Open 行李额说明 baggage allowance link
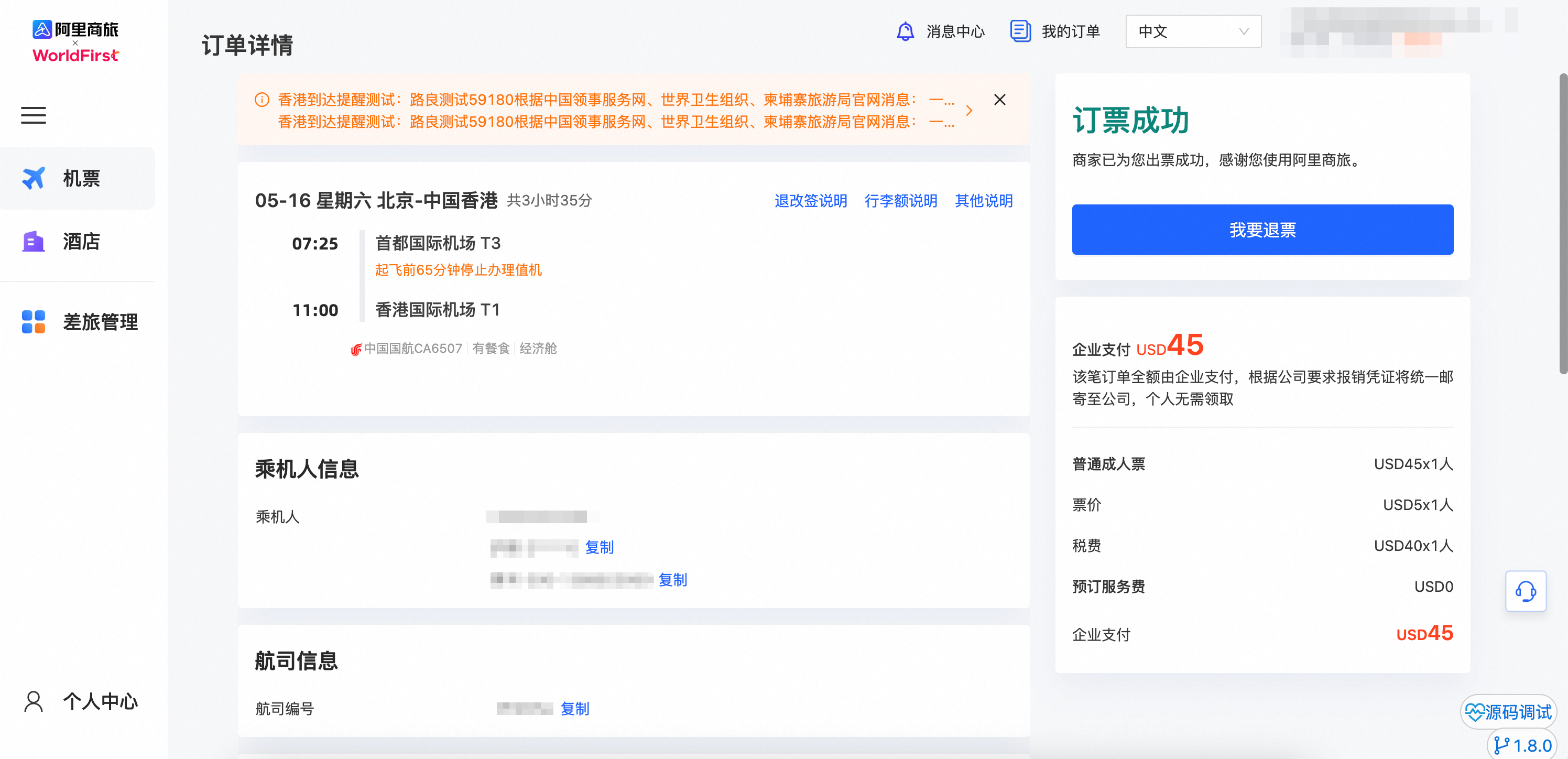The height and width of the screenshot is (759, 1568). [x=900, y=201]
